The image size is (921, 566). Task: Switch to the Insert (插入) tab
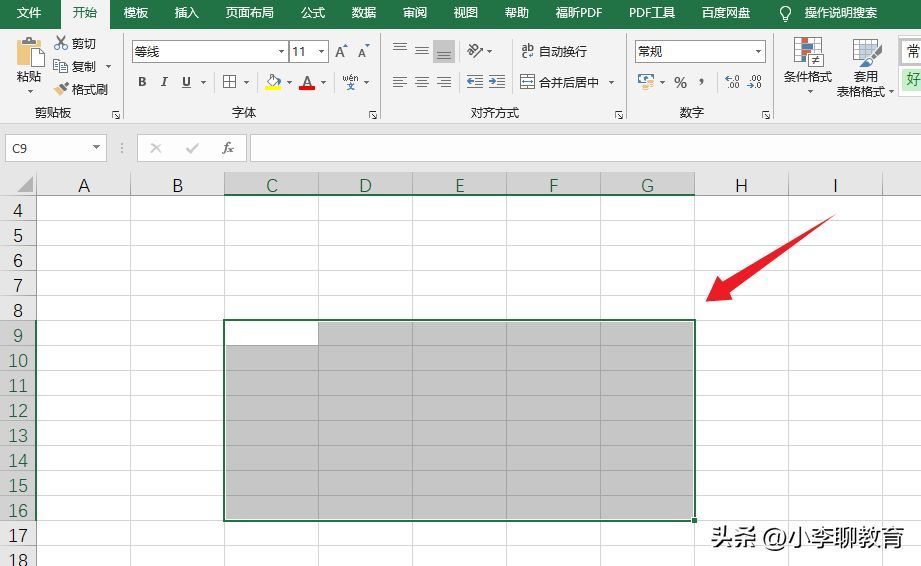(187, 13)
